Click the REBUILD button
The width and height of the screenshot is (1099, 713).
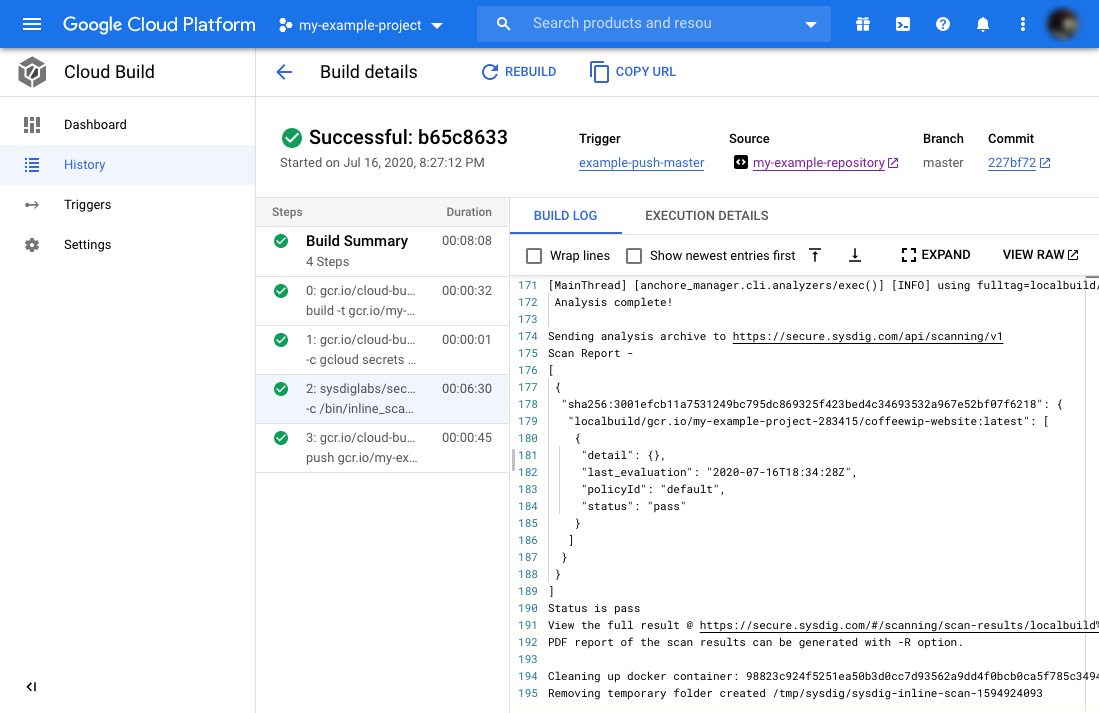tap(519, 72)
